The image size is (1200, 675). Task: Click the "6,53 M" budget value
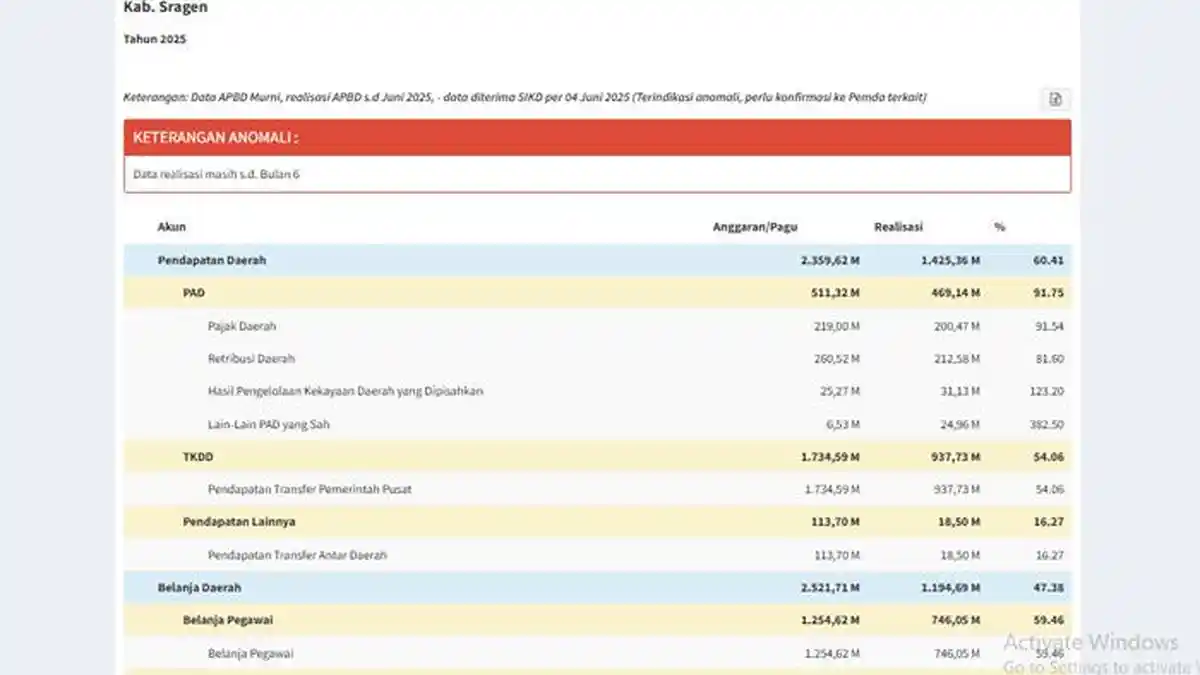(x=844, y=424)
